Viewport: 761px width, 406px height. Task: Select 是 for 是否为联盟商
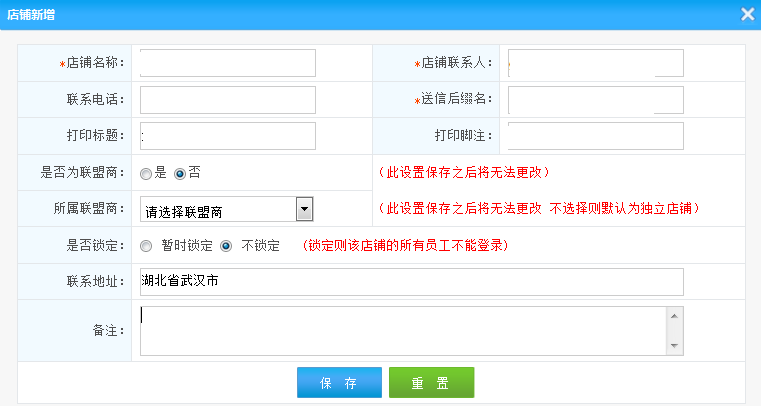[x=146, y=173]
